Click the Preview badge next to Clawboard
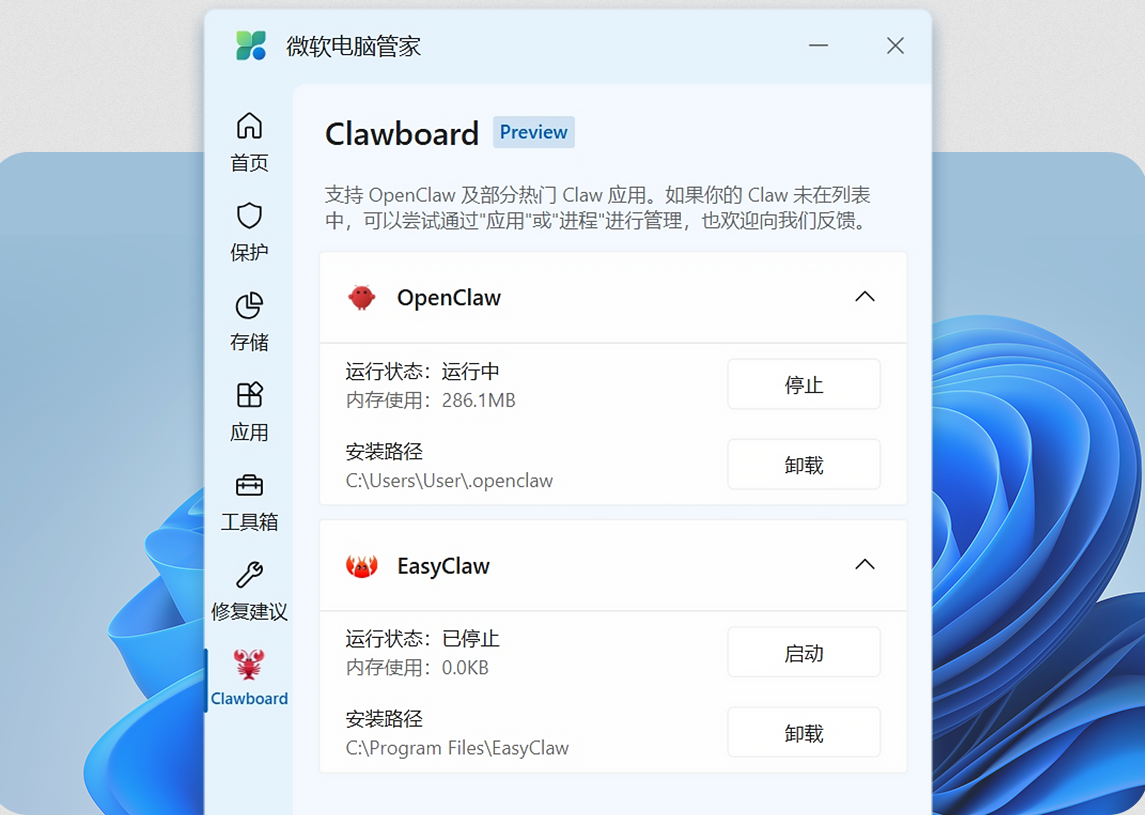Image resolution: width=1145 pixels, height=815 pixels. 533,131
